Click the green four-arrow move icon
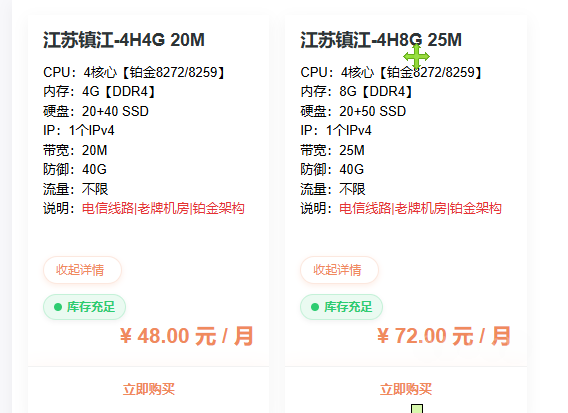 pyautogui.click(x=417, y=57)
